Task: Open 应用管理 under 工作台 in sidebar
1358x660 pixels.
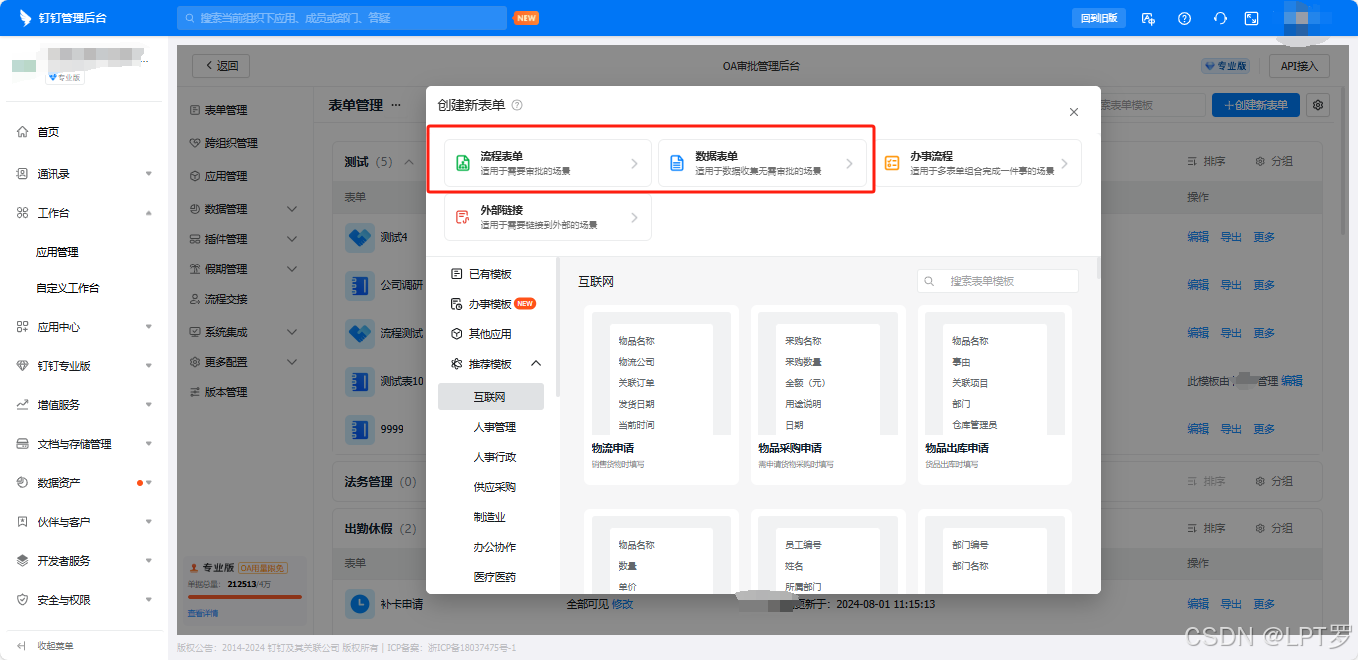Action: pyautogui.click(x=57, y=252)
